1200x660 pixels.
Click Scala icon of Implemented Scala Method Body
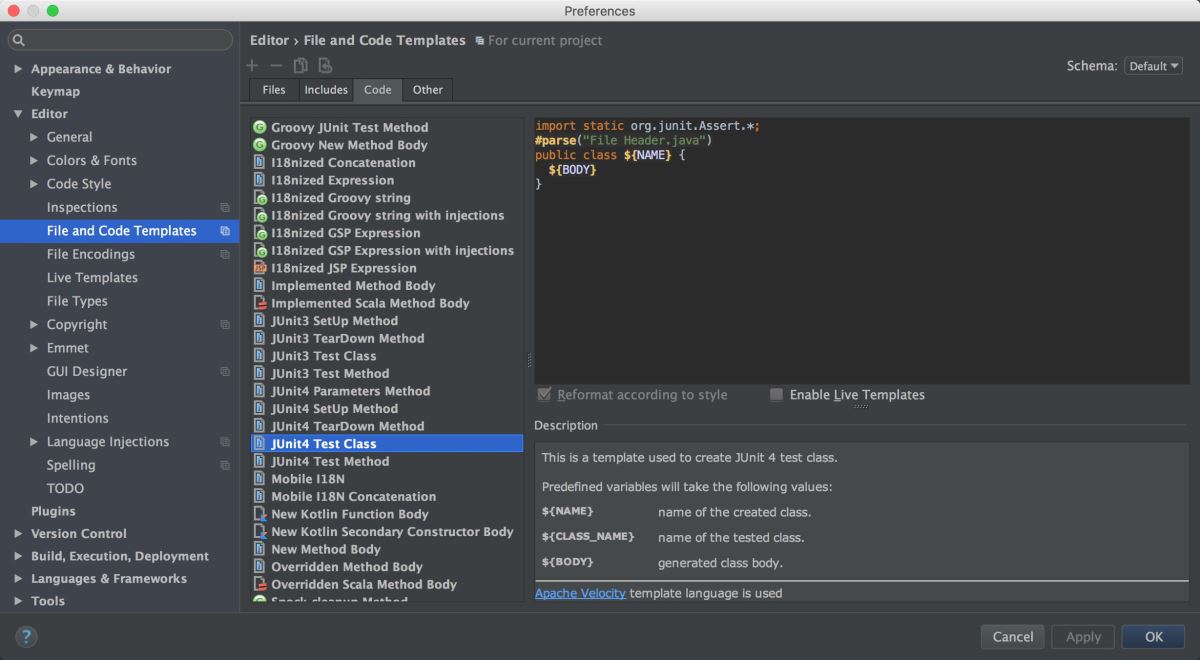coord(260,303)
